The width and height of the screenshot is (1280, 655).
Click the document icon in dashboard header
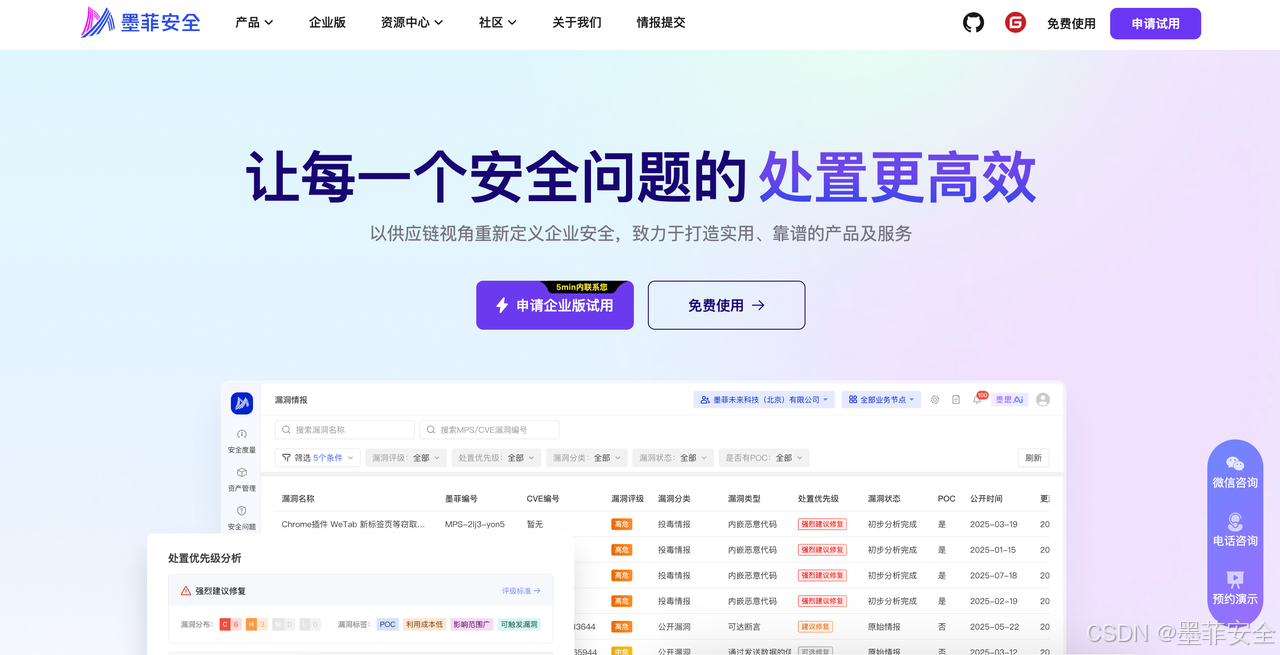[x=956, y=400]
